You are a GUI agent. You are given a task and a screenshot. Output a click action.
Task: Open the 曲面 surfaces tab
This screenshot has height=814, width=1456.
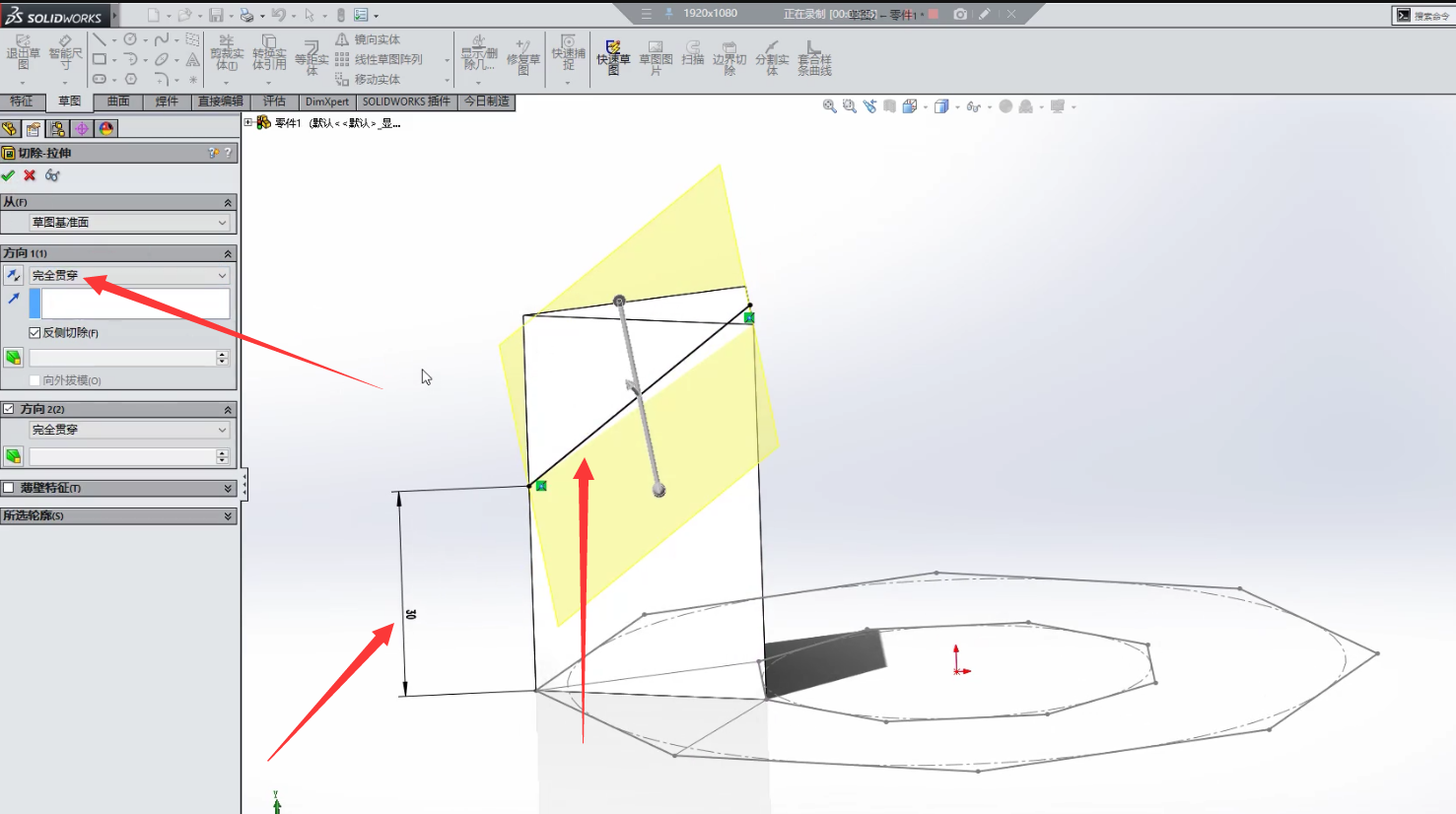118,102
